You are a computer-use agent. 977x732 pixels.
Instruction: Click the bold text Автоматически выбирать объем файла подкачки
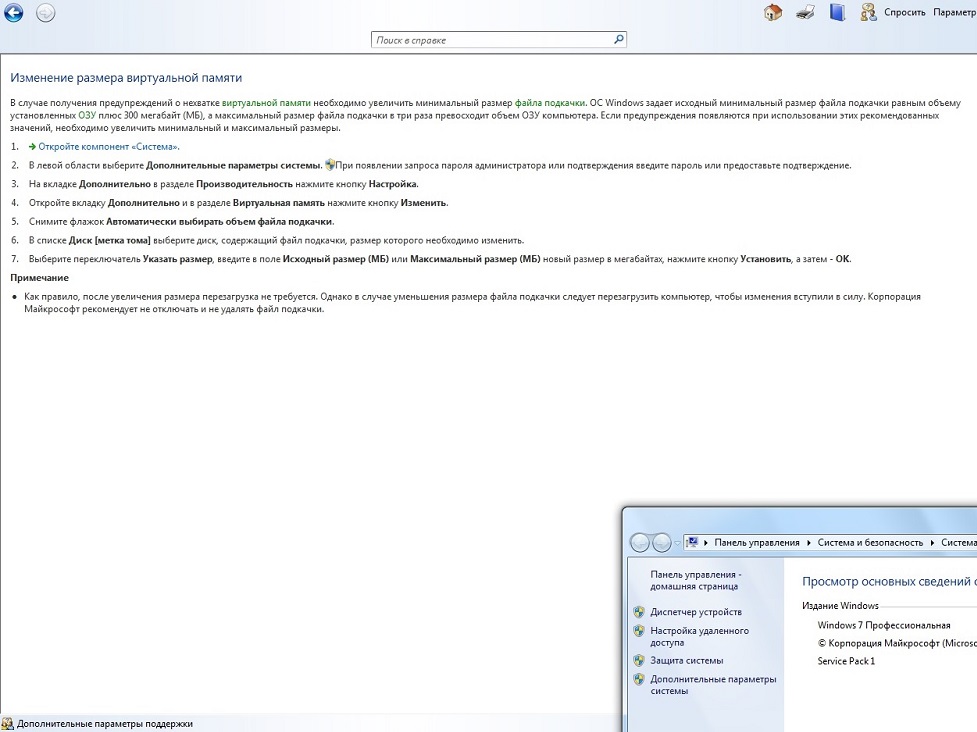coord(220,221)
